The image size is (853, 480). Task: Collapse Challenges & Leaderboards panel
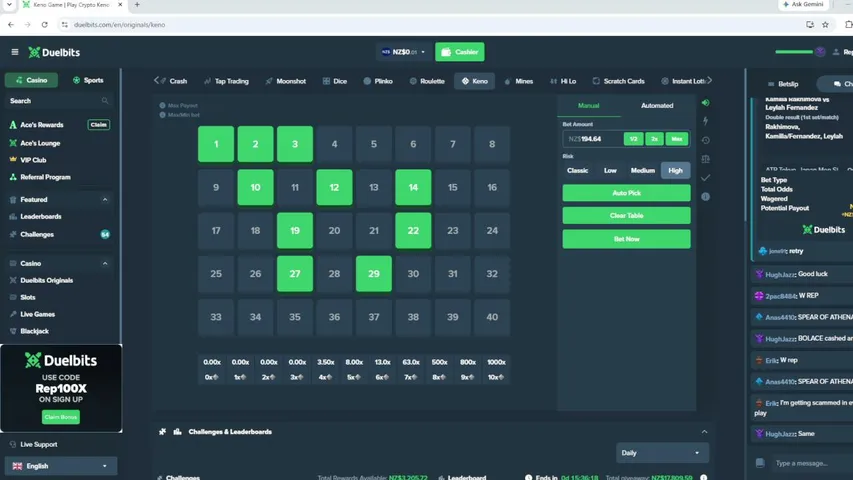704,432
